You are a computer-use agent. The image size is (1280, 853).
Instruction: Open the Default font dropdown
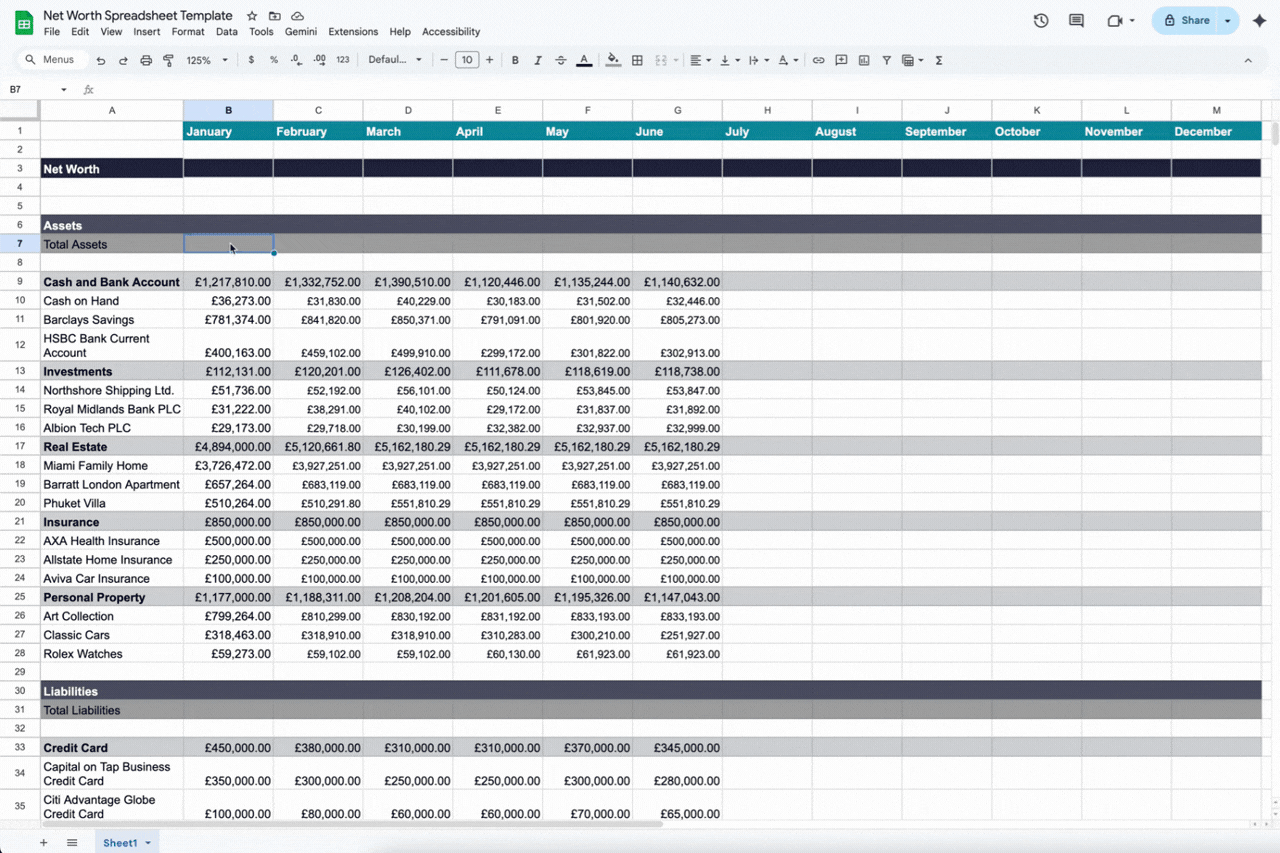point(395,60)
